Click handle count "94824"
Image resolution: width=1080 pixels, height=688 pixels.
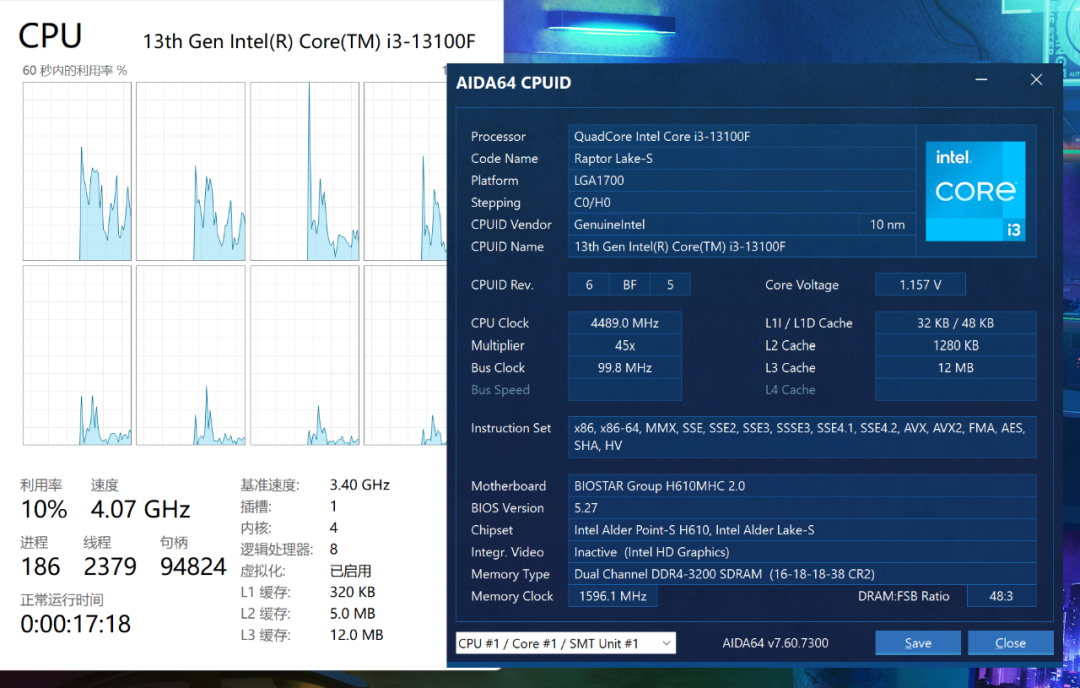point(194,567)
